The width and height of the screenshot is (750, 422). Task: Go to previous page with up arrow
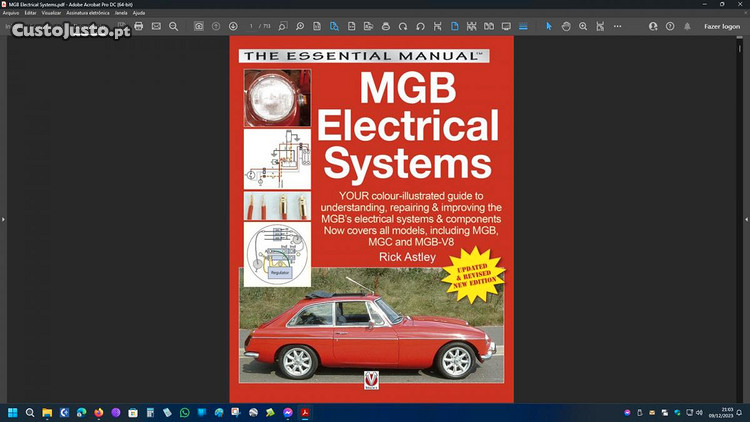click(x=216, y=26)
